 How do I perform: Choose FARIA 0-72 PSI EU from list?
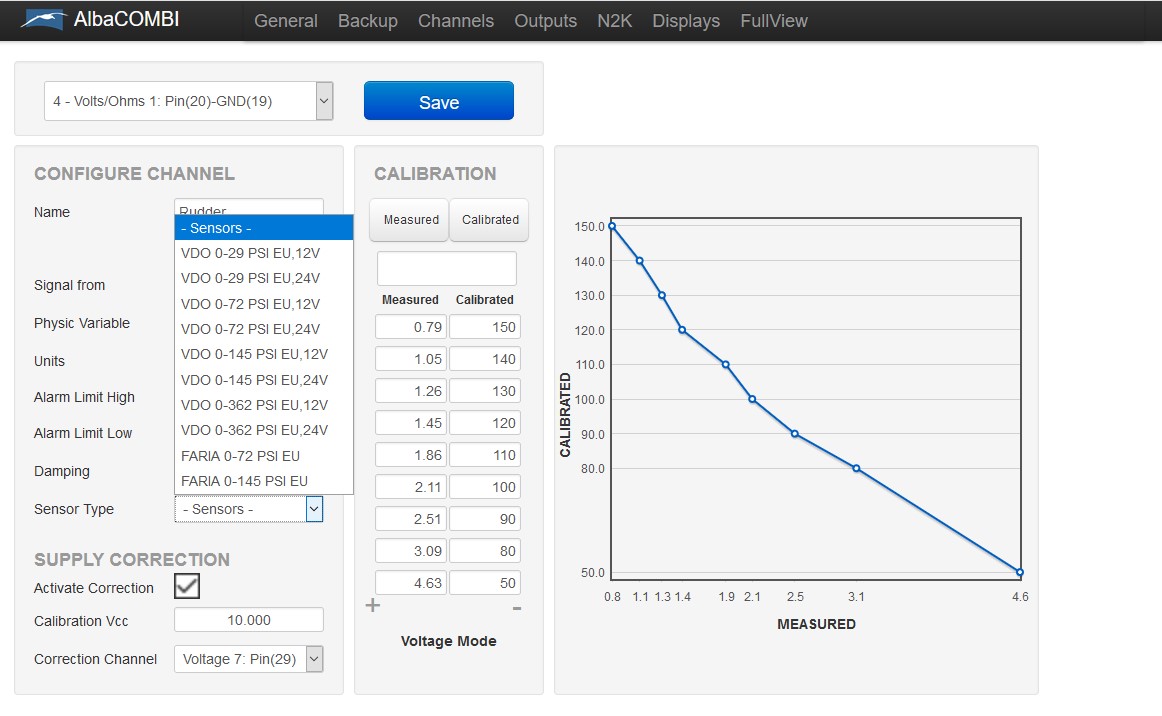tap(240, 456)
